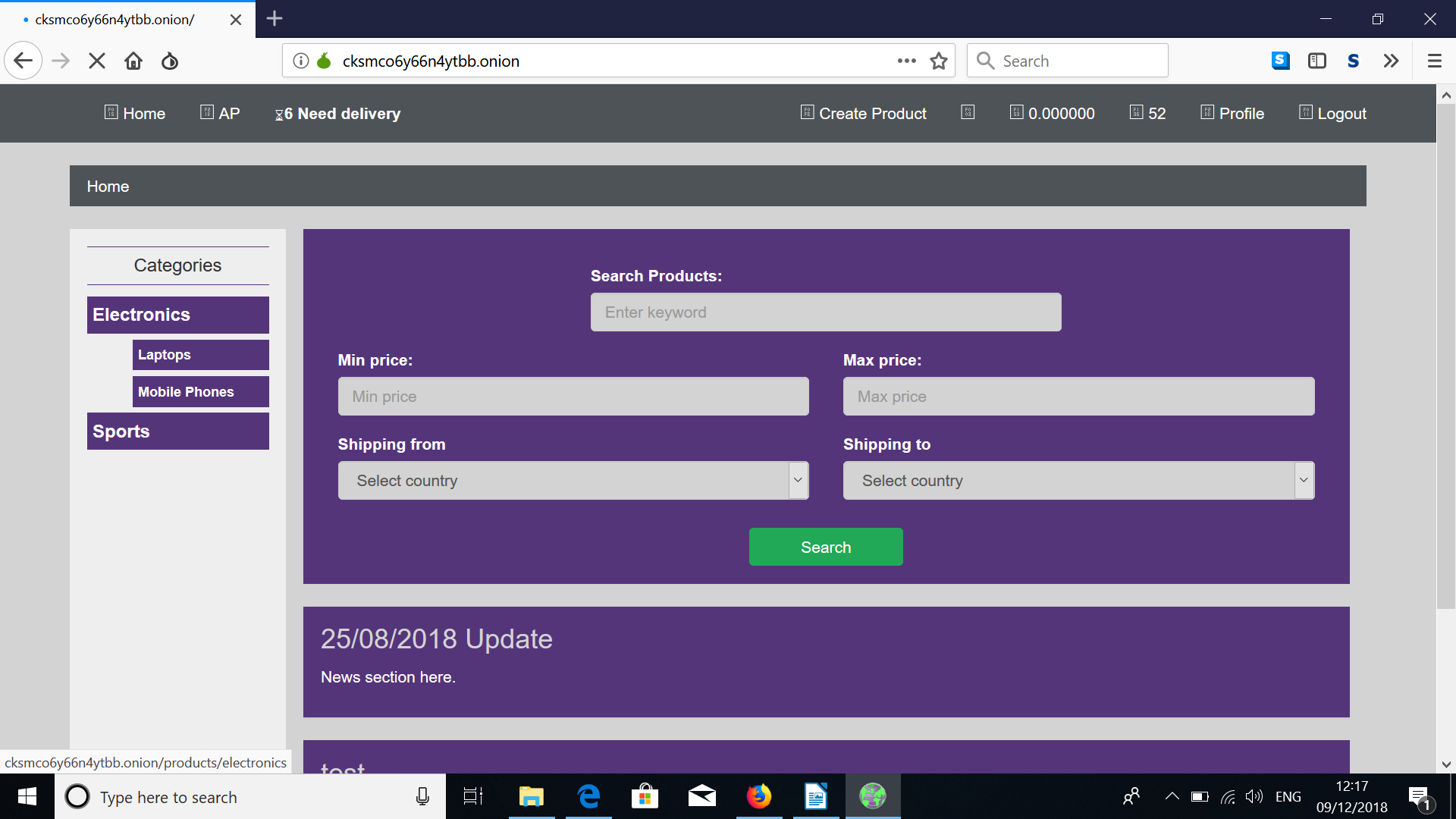Go back with the browser back arrow
Viewport: 1456px width, 819px height.
click(23, 61)
